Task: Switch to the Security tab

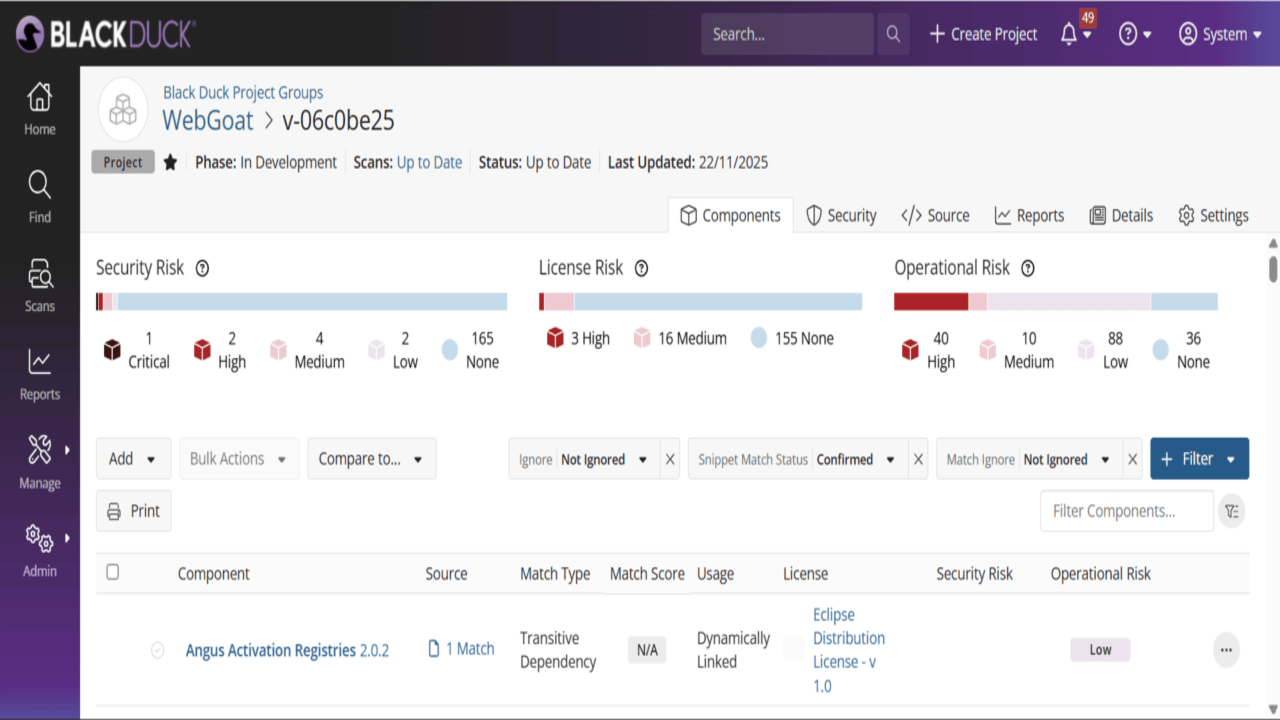Action: click(x=841, y=215)
